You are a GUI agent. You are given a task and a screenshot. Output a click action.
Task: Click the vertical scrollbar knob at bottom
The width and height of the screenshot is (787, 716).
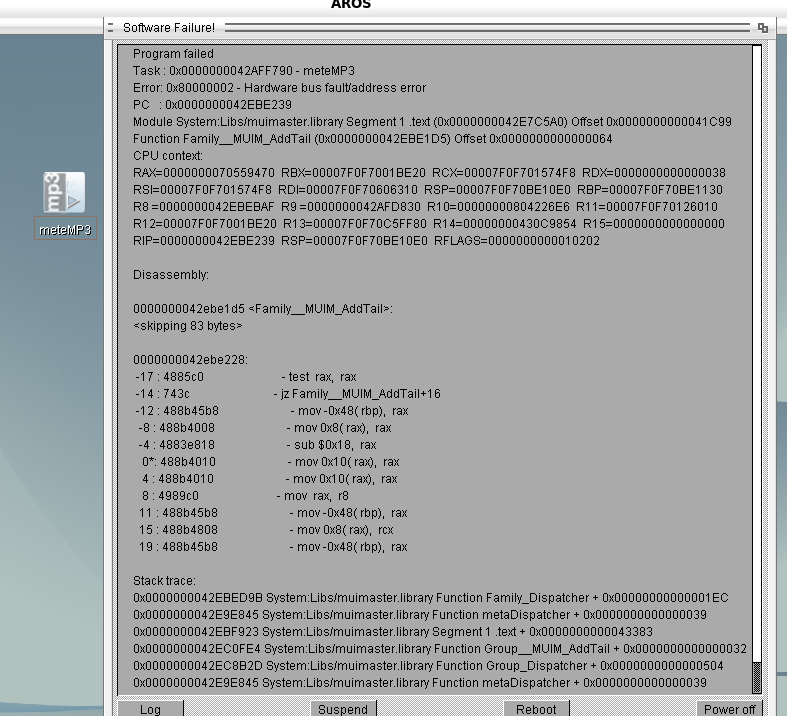757,677
